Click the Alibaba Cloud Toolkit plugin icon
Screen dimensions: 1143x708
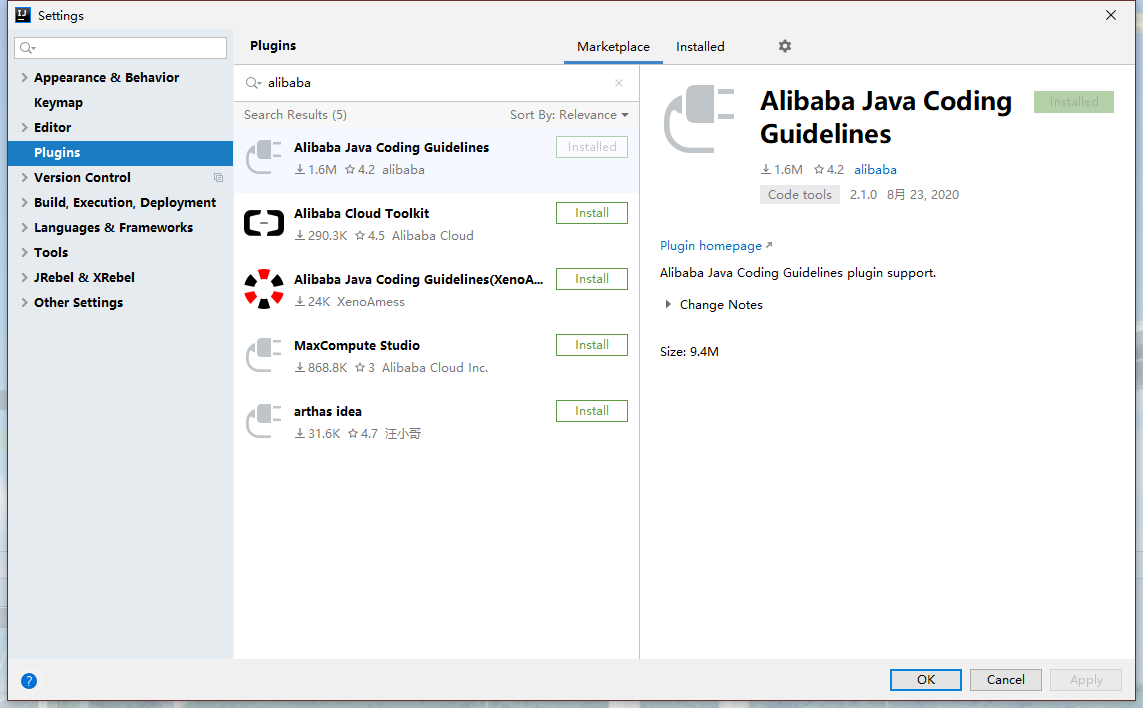click(264, 223)
